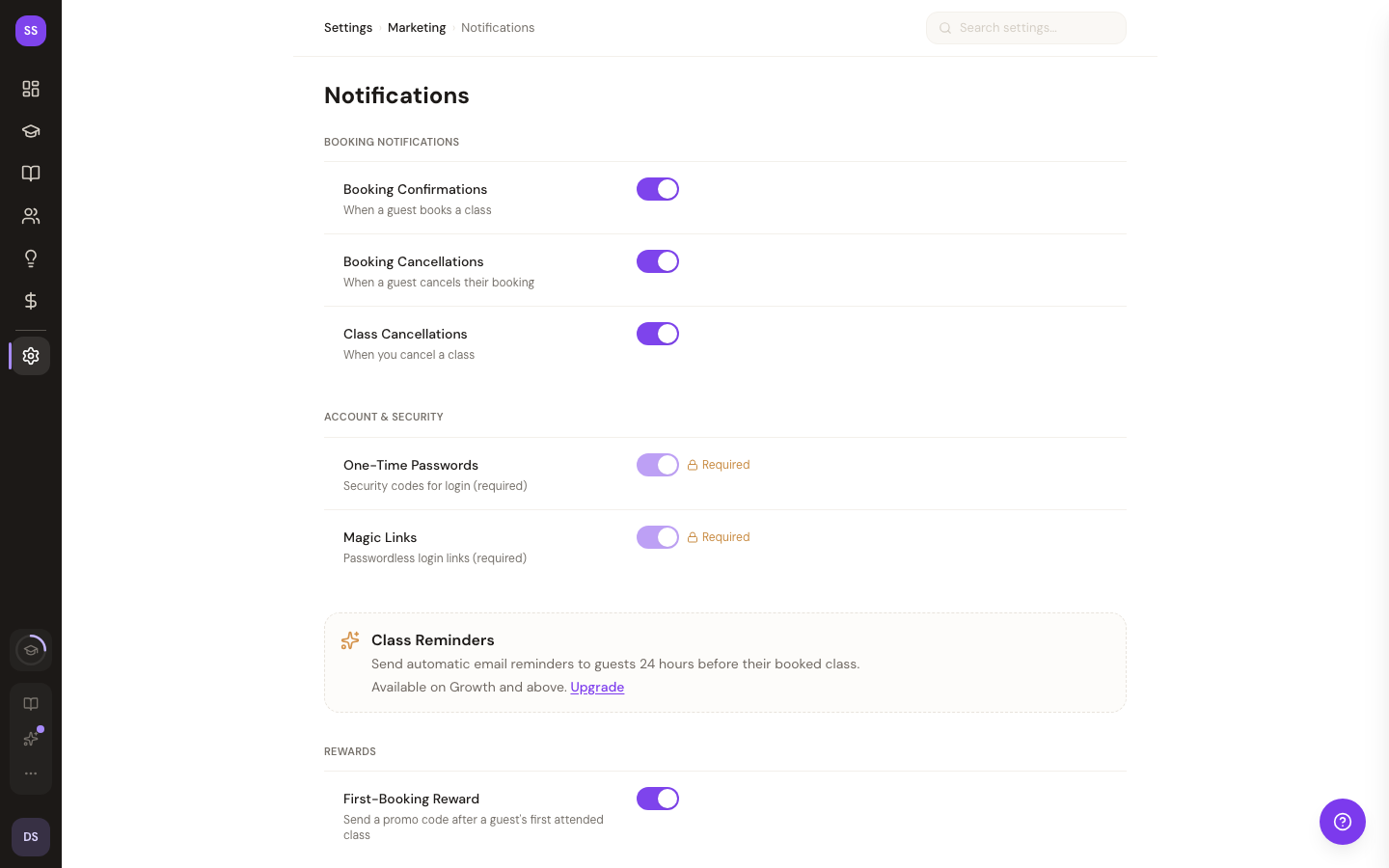
Task: Click the graduation cap classes icon
Action: (x=31, y=131)
